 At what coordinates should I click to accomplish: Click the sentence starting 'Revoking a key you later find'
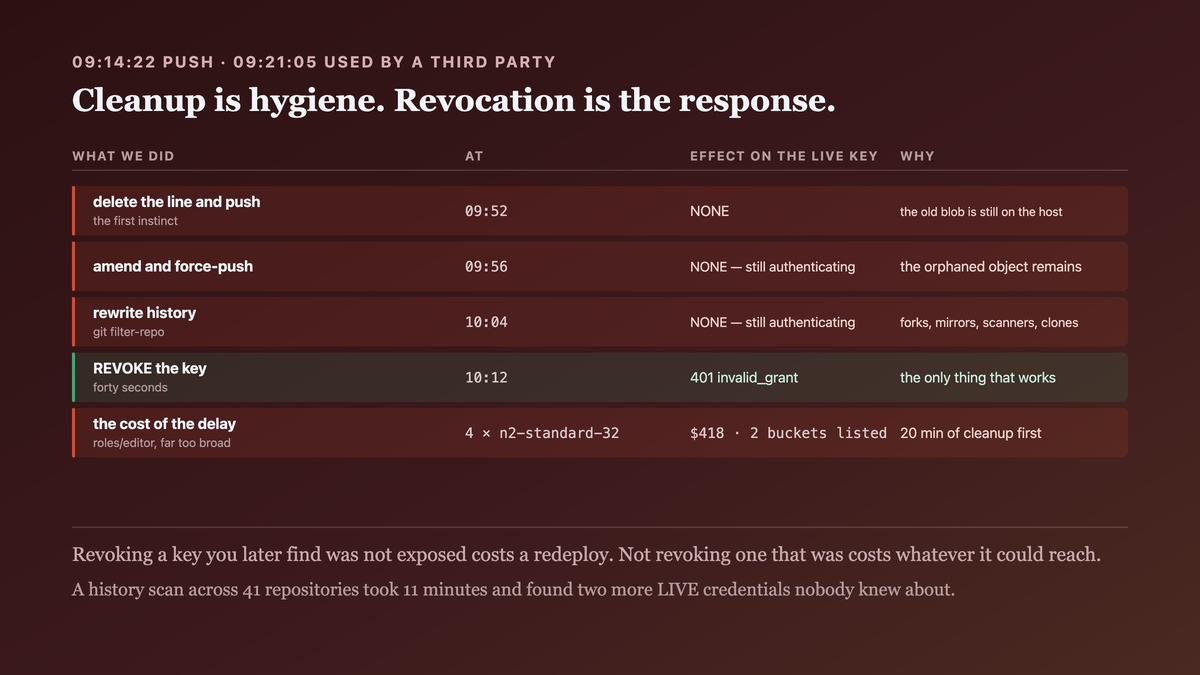point(586,555)
